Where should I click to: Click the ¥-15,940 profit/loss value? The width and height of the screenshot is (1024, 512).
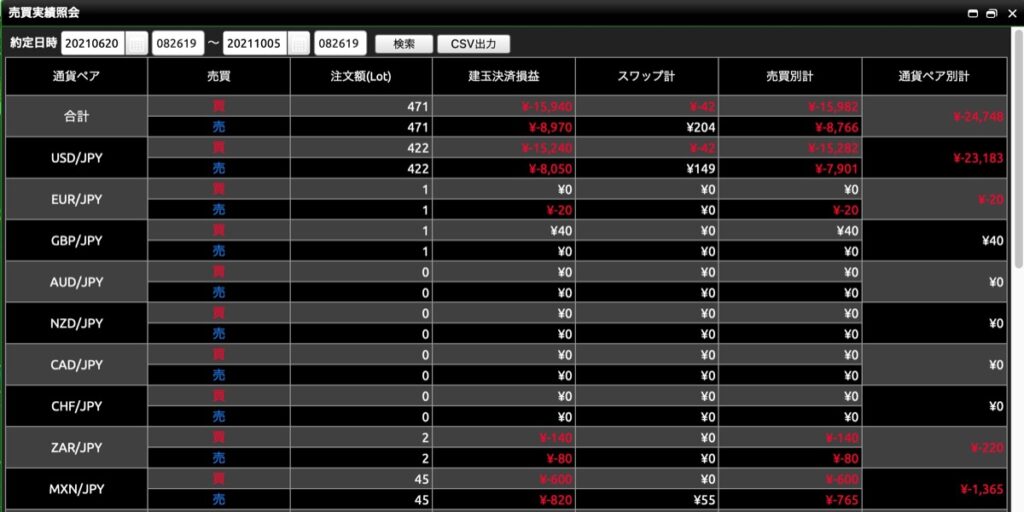[x=547, y=106]
